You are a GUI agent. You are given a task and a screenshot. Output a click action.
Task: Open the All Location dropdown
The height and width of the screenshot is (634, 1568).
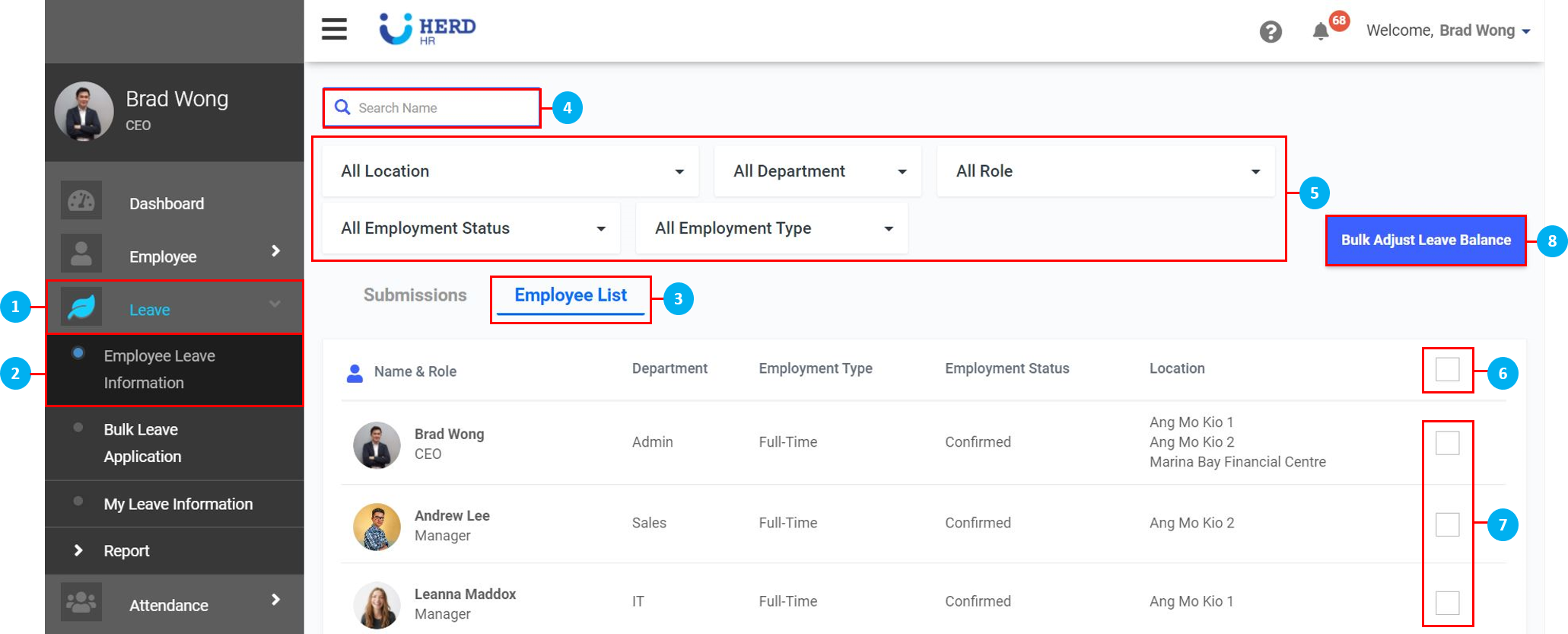pos(510,172)
